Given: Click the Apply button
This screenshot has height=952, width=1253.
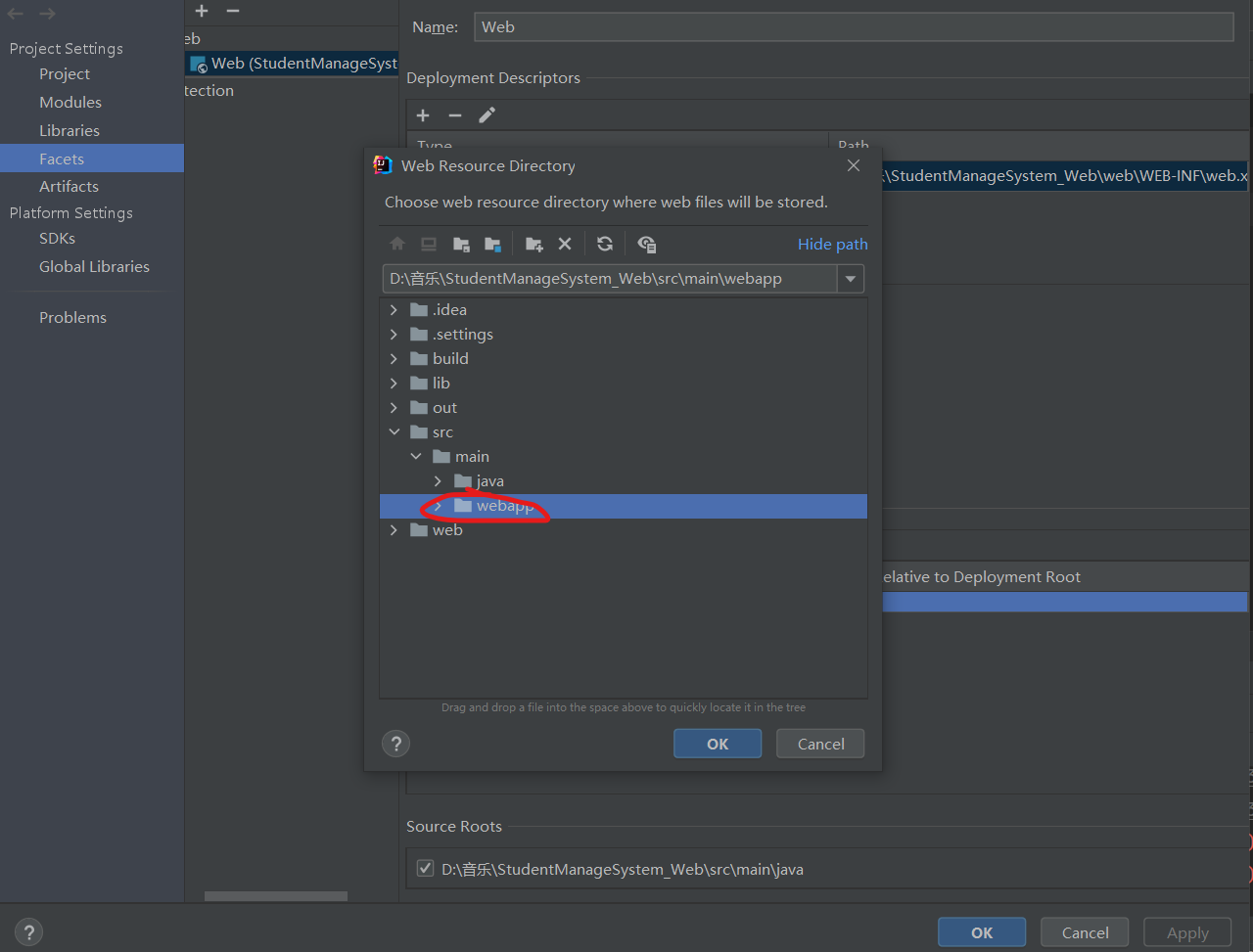Looking at the screenshot, I should pos(1187,932).
